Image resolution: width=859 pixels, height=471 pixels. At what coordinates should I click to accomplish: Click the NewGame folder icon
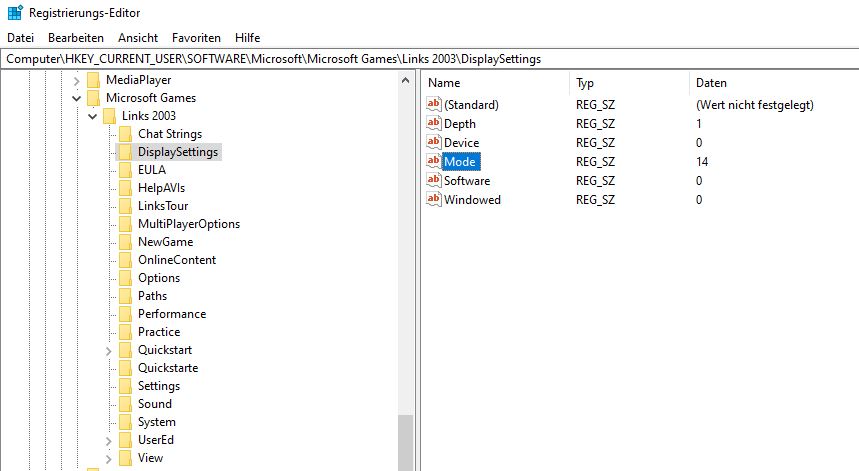(x=125, y=242)
